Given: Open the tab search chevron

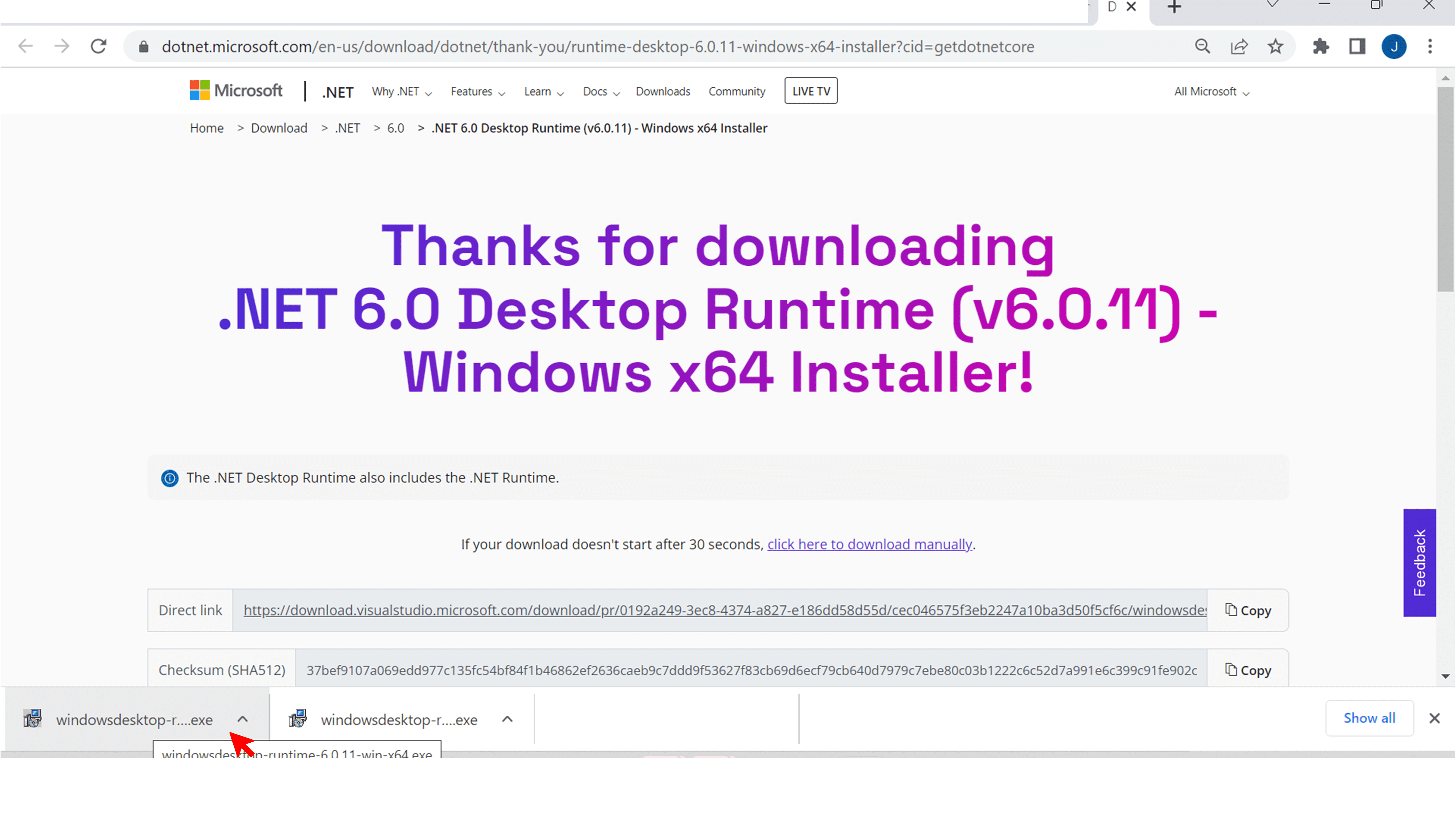Looking at the screenshot, I should click(1272, 4).
